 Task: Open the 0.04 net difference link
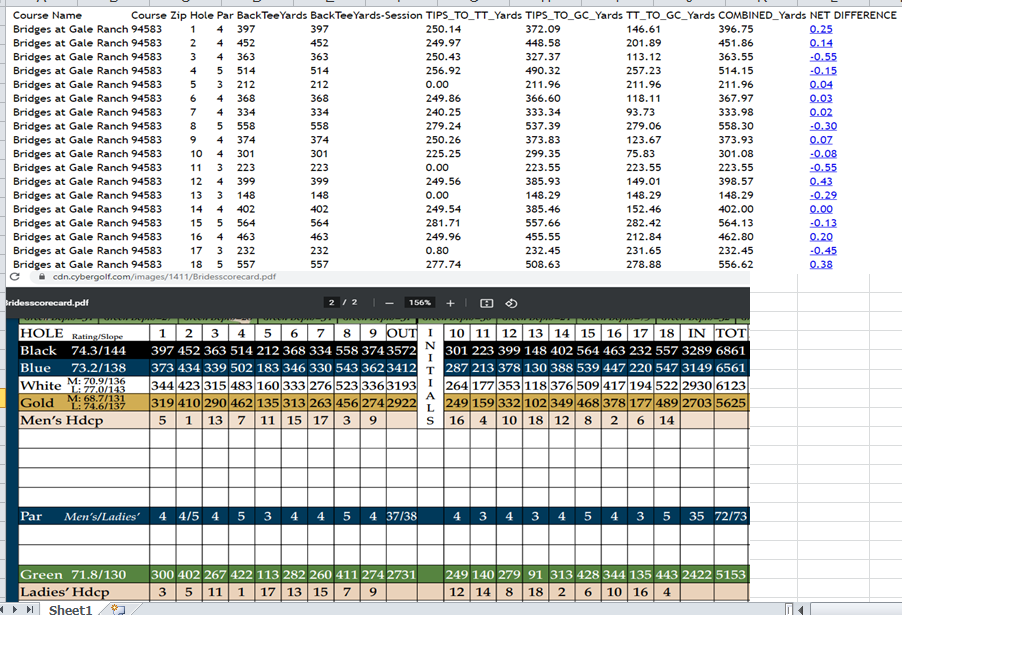(821, 84)
